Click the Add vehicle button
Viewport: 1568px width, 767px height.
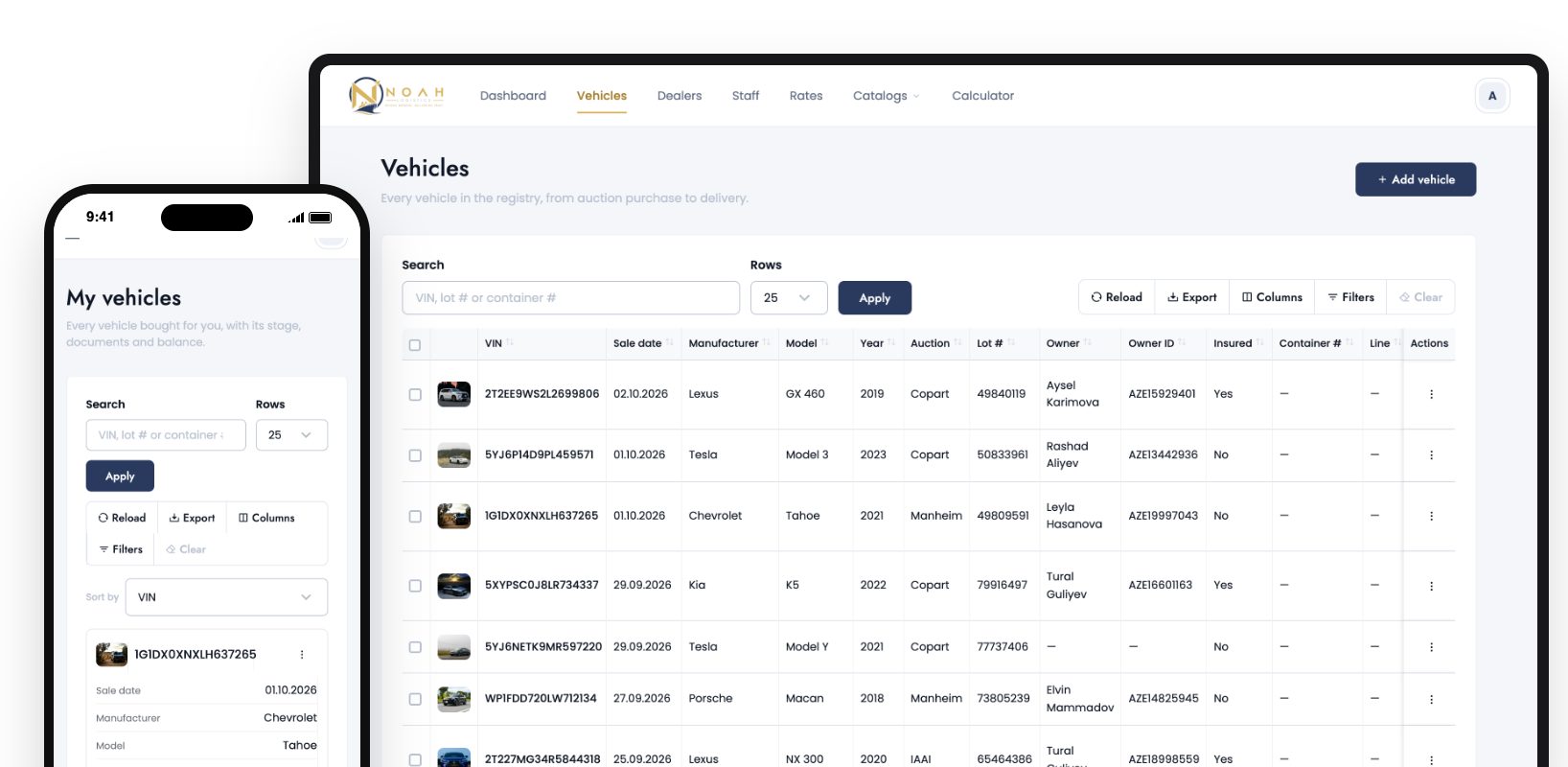coord(1416,179)
